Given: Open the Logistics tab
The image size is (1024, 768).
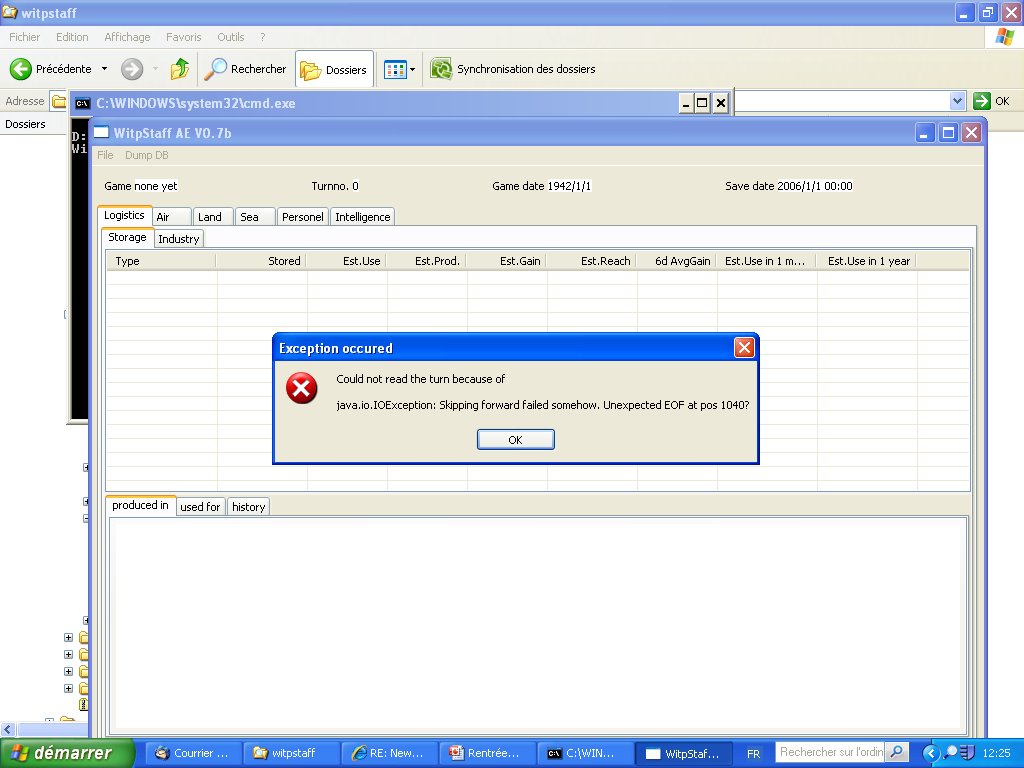Looking at the screenshot, I should click(124, 216).
